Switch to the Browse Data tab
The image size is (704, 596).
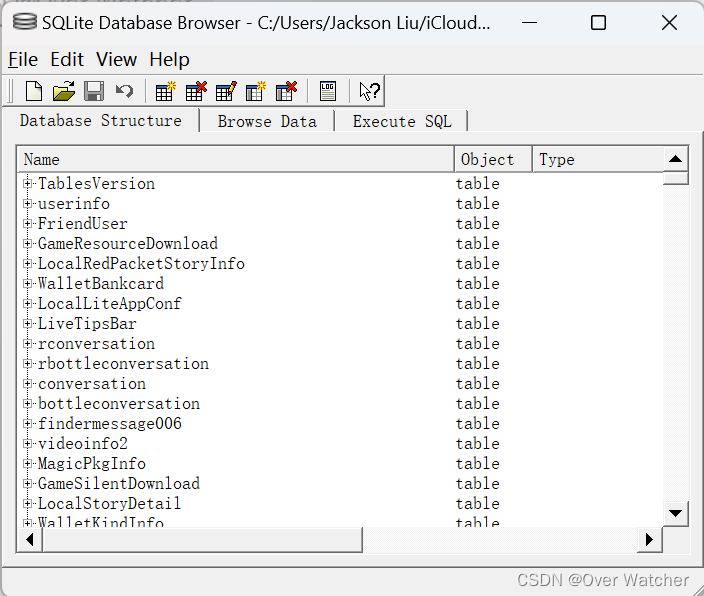(x=267, y=122)
